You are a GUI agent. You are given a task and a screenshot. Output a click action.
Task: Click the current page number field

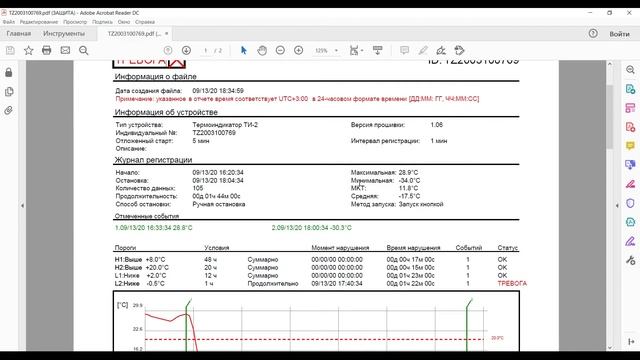coord(206,51)
